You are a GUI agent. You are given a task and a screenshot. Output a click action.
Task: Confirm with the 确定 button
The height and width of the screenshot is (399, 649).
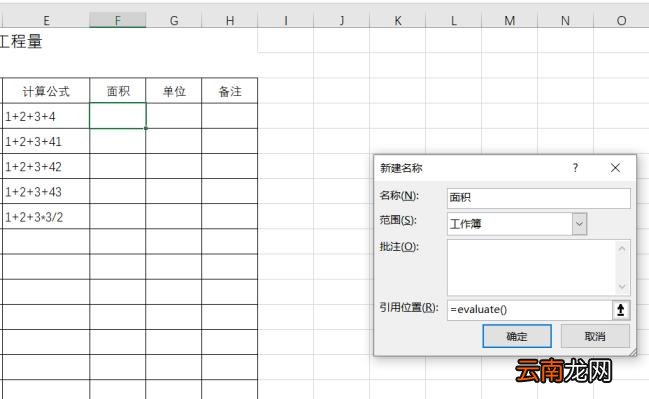click(517, 336)
